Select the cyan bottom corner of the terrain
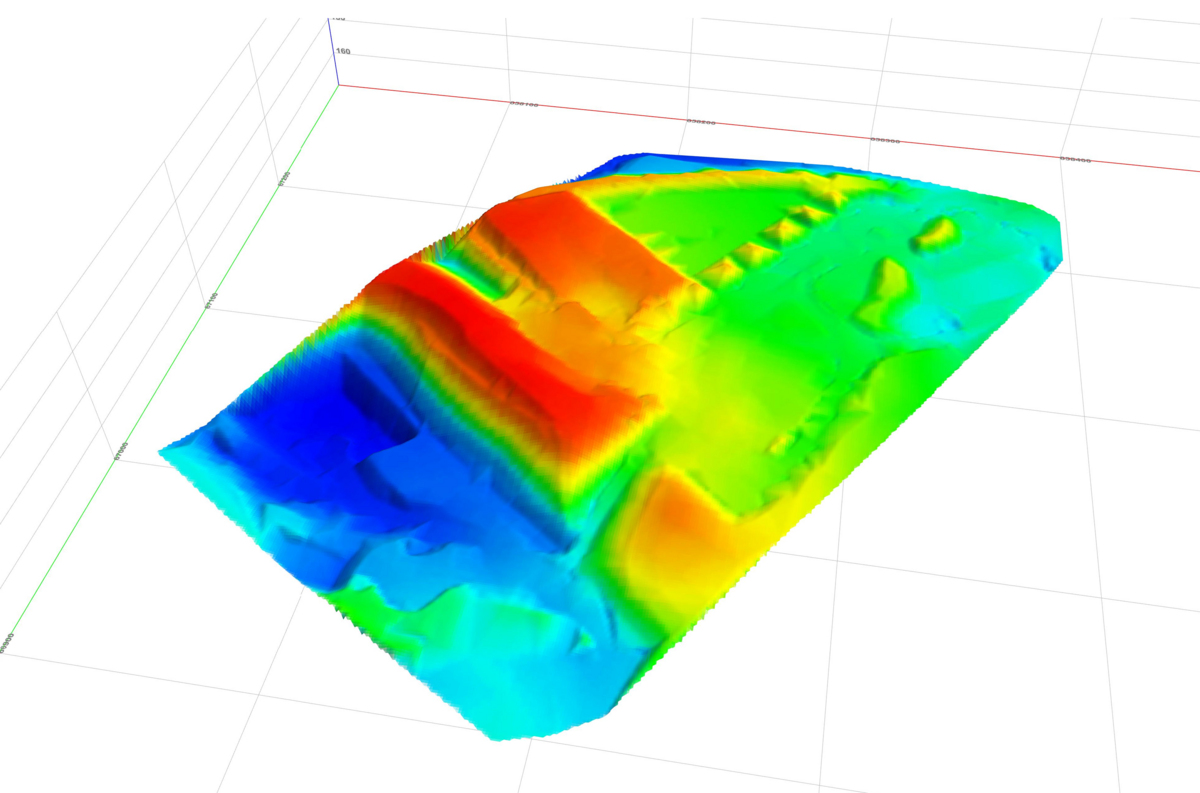1200x793 pixels. [x=510, y=725]
